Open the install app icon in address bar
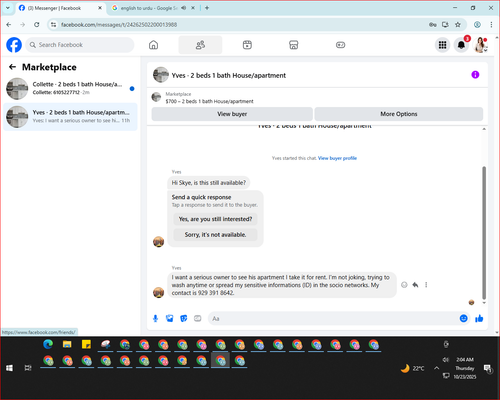Viewport: 500px width, 400px height. [445, 25]
